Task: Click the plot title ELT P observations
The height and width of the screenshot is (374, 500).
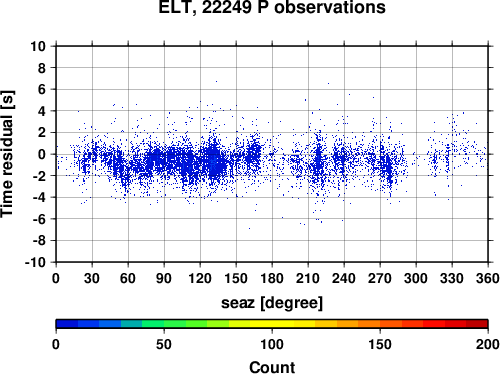Action: coord(272,7)
